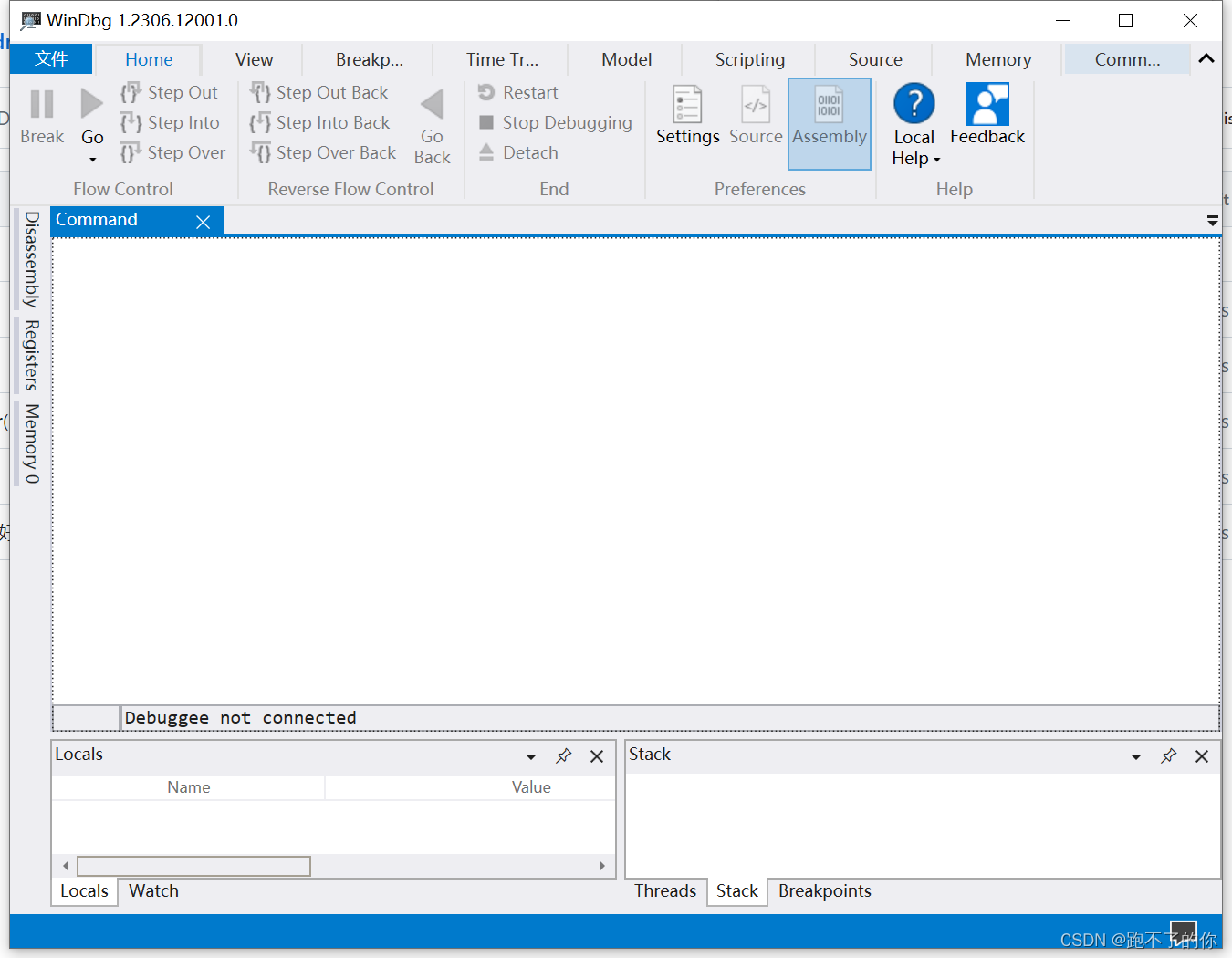Click the Detach icon
1232x958 pixels.
(486, 152)
